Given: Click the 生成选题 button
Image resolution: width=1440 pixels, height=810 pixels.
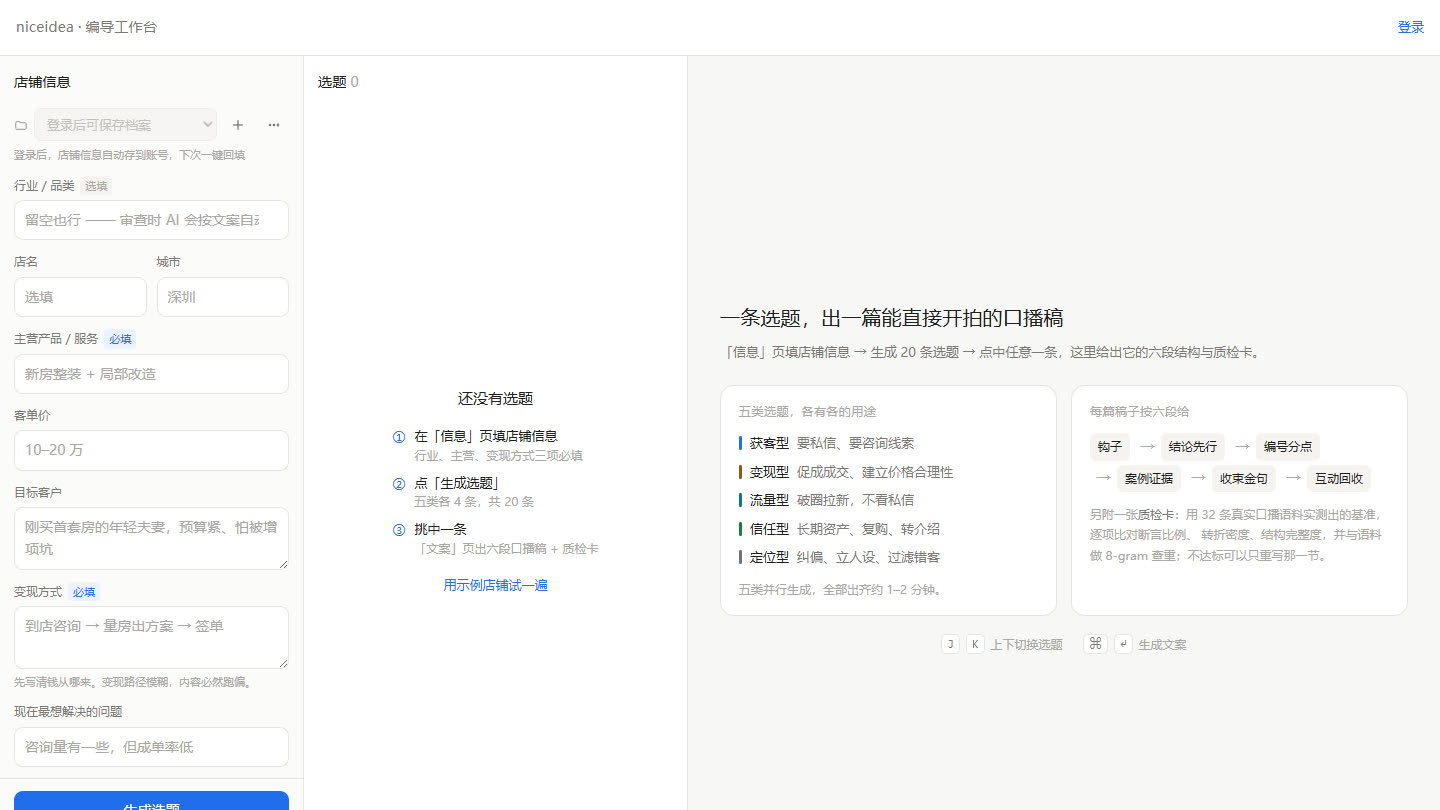Looking at the screenshot, I should pos(151,801).
